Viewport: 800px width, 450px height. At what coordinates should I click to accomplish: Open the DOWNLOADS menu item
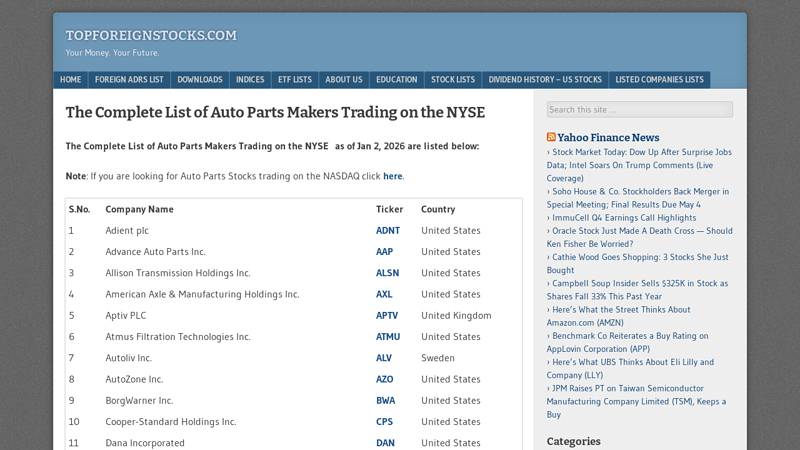tap(200, 80)
